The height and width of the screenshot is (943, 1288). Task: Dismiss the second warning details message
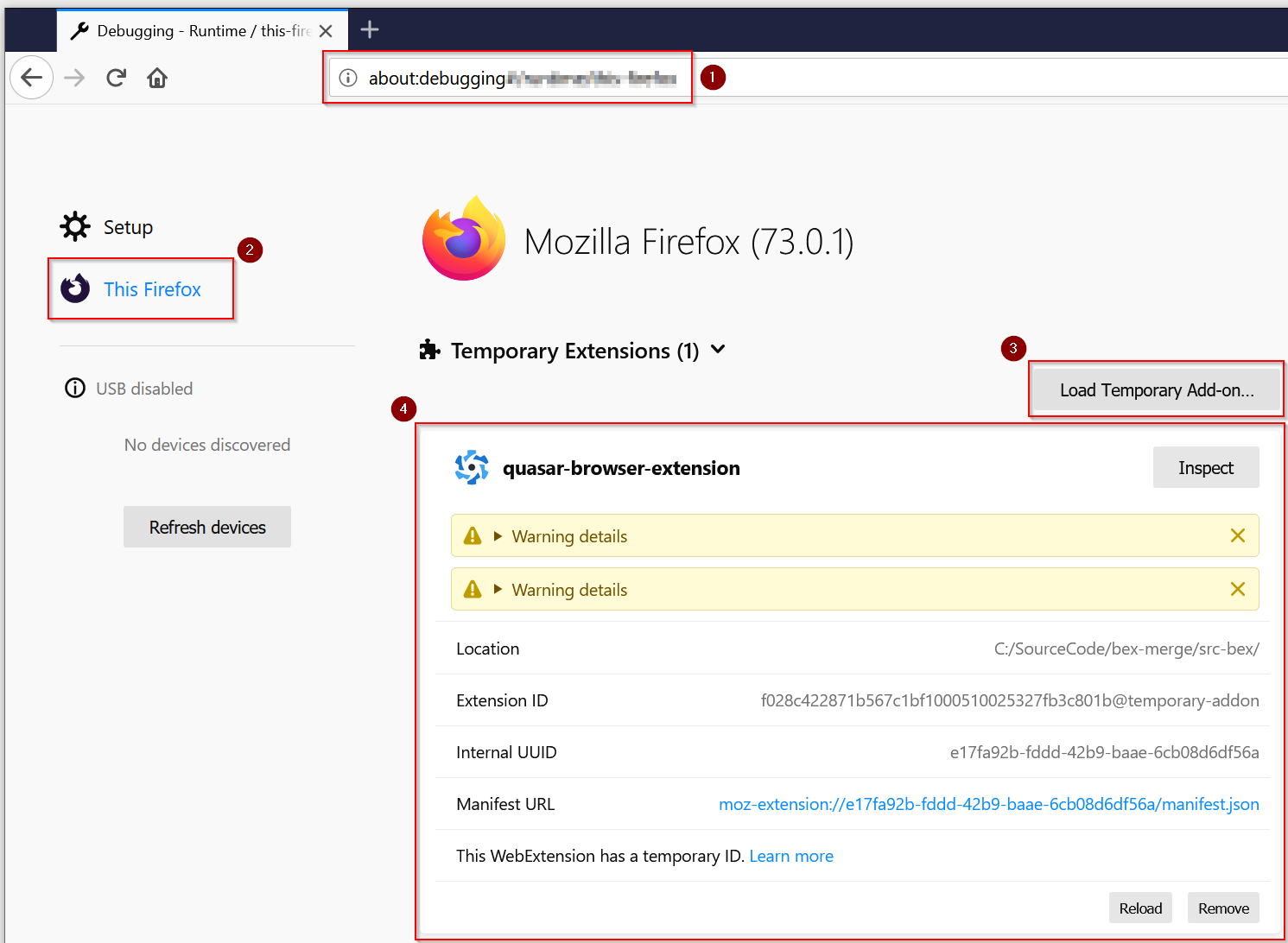pos(1237,590)
